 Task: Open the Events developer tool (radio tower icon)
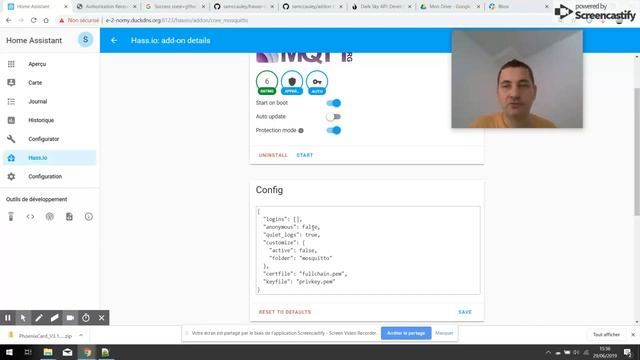tap(49, 217)
